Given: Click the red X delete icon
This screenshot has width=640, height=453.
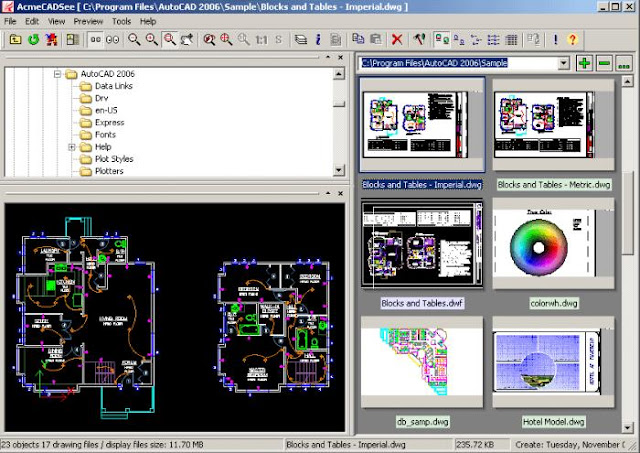Looking at the screenshot, I should 397,40.
